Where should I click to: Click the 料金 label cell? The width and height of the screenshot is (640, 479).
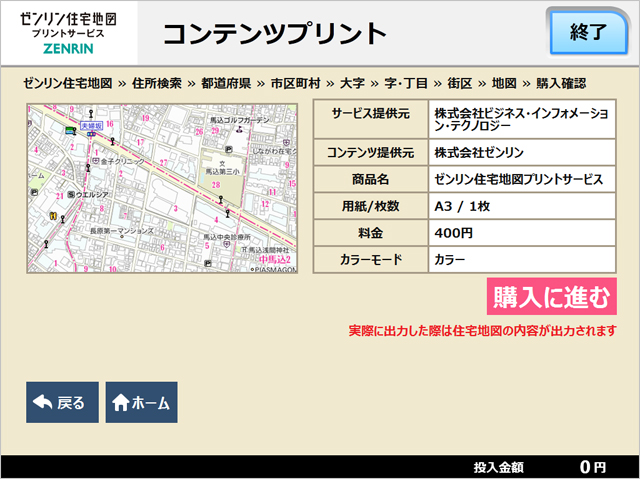click(371, 233)
